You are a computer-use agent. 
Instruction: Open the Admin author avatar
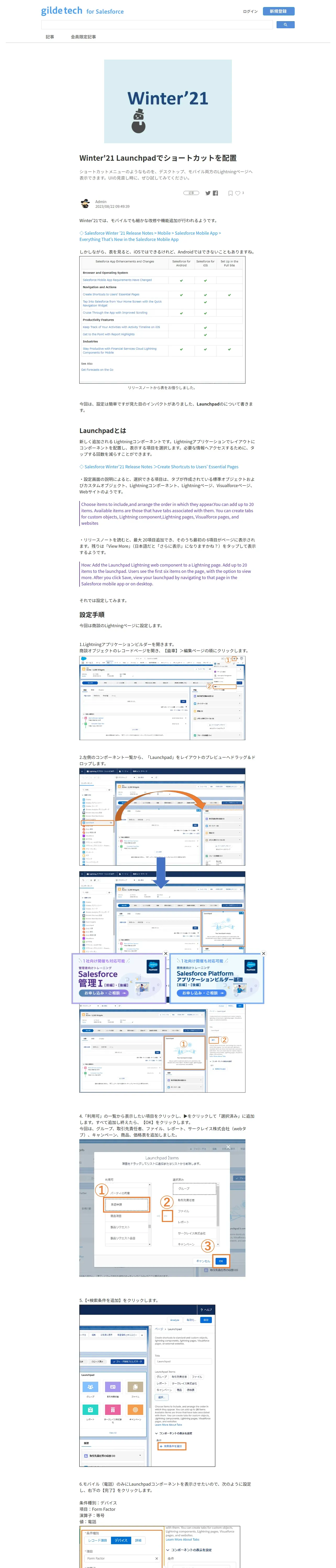pyautogui.click(x=85, y=203)
